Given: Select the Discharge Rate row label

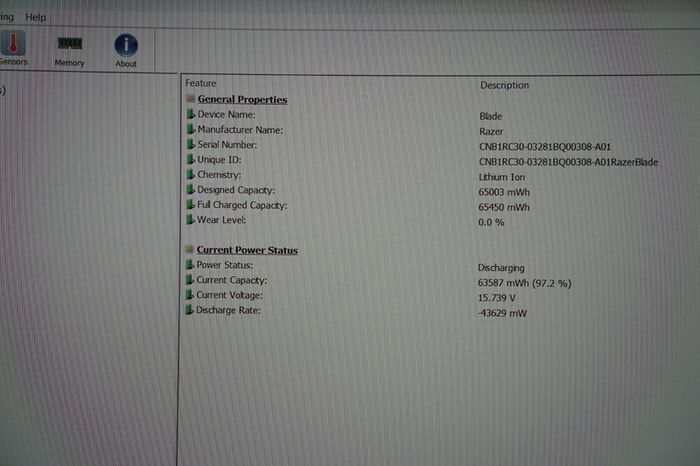Looking at the screenshot, I should (228, 310).
